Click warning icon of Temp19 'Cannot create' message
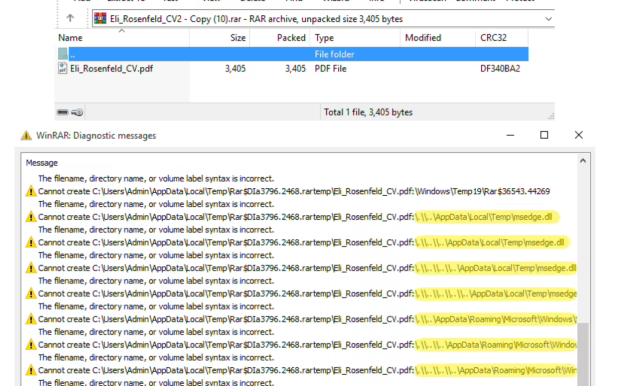The height and width of the screenshot is (386, 626). click(31, 192)
